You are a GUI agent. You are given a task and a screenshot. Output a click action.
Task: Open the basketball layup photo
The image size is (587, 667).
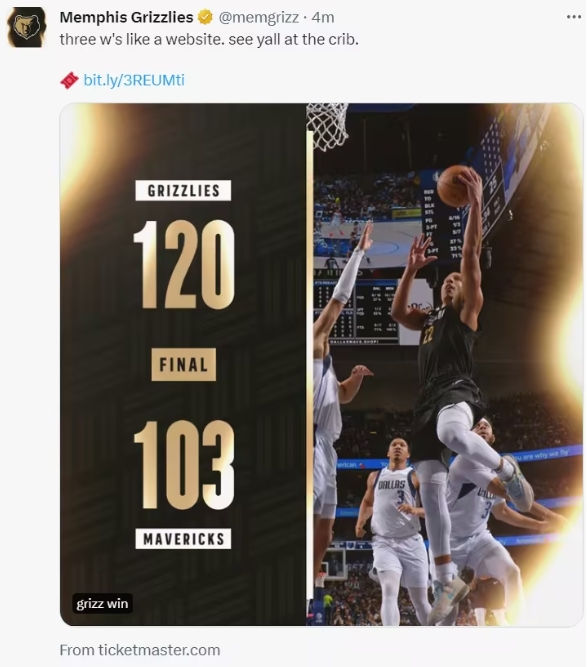coord(445,365)
